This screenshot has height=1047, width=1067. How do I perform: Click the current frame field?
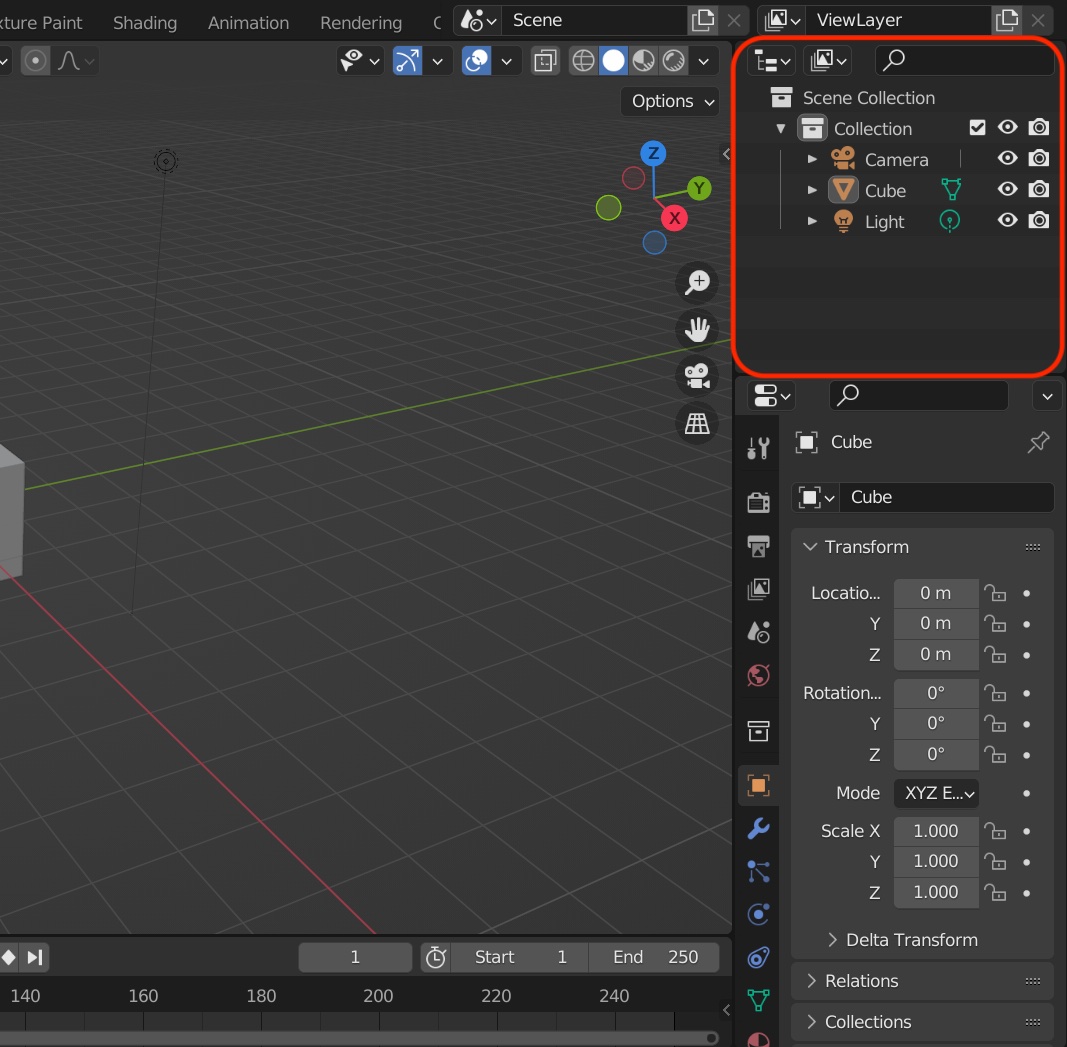pos(355,957)
